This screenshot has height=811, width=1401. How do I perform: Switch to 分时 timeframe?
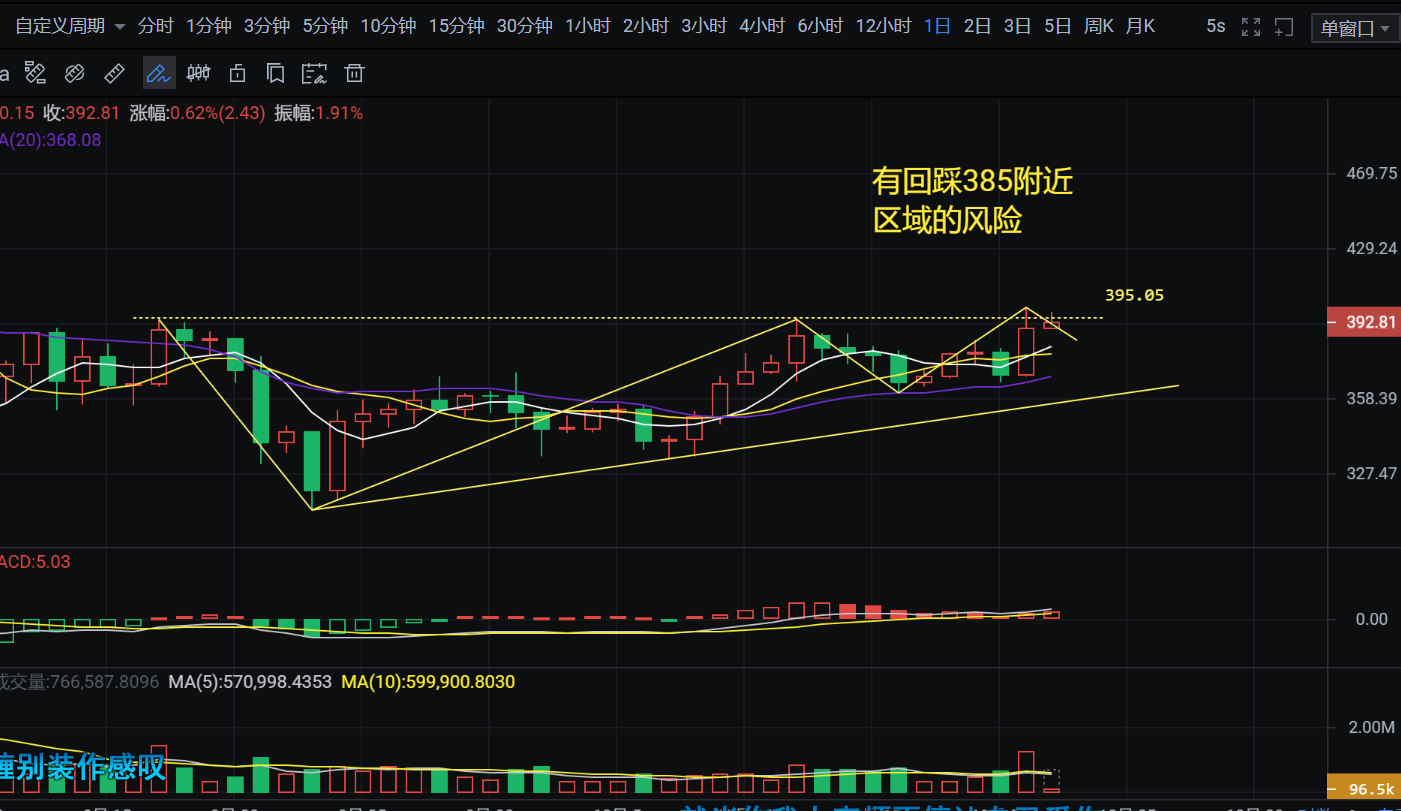pos(155,27)
